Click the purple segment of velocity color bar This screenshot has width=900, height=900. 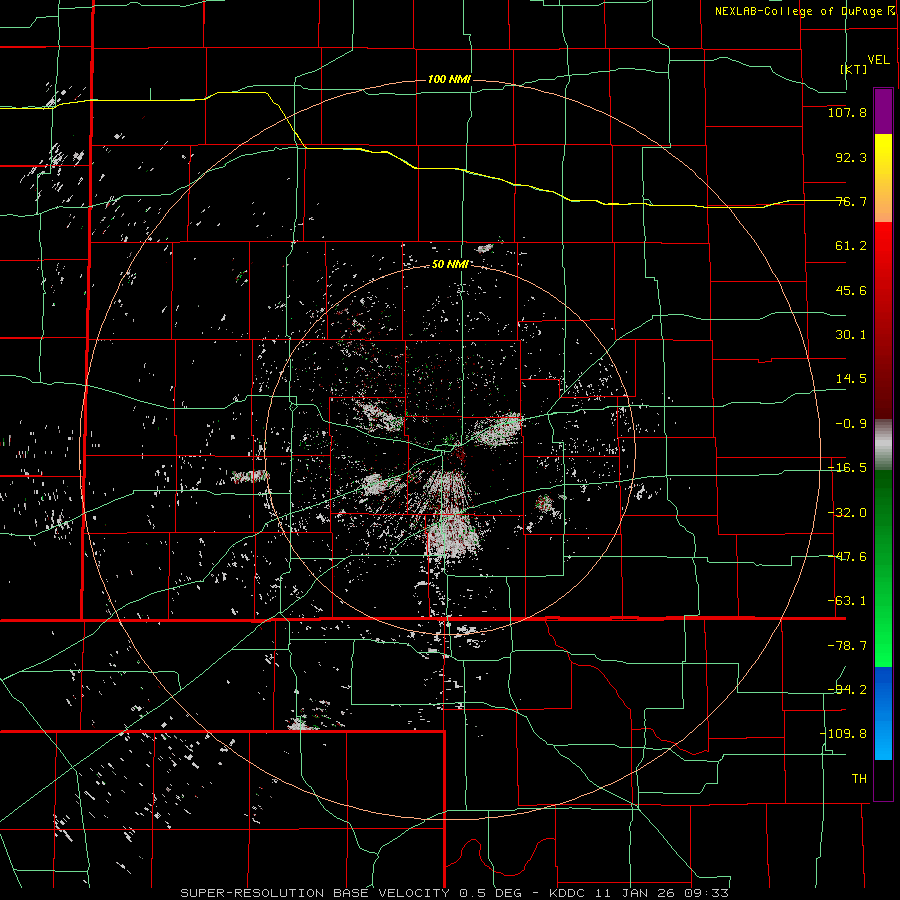pos(883,111)
